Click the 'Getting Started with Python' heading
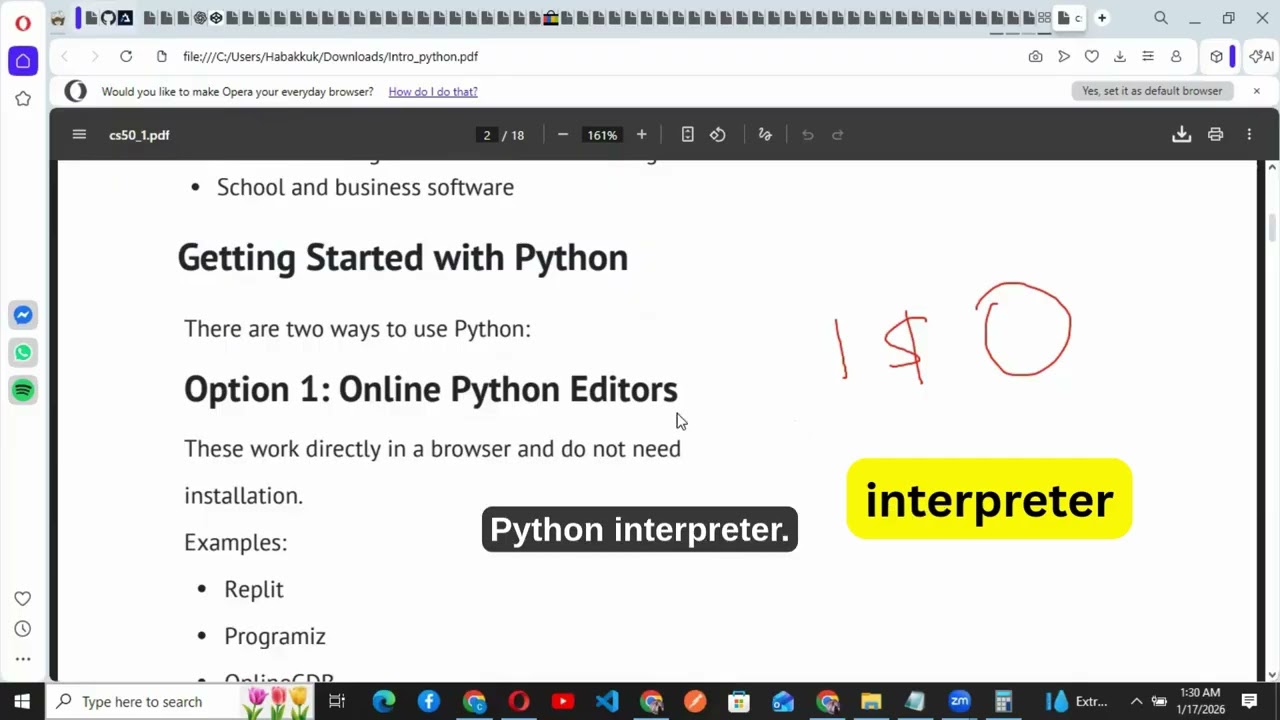 tap(403, 258)
